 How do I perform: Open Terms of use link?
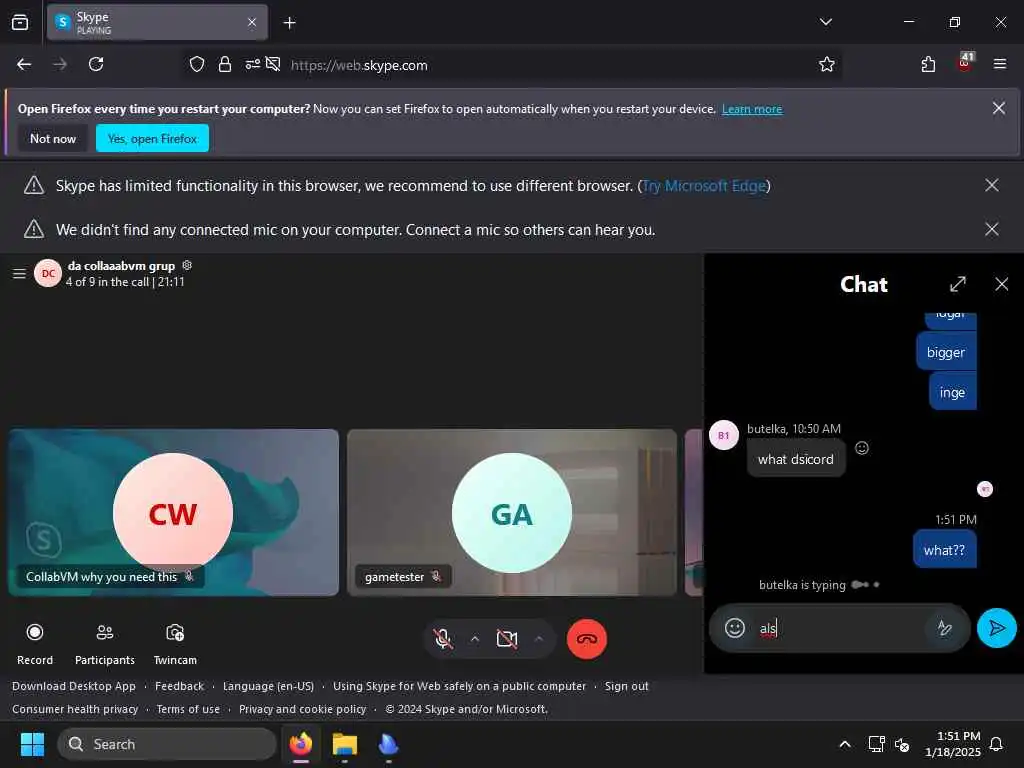tap(188, 709)
